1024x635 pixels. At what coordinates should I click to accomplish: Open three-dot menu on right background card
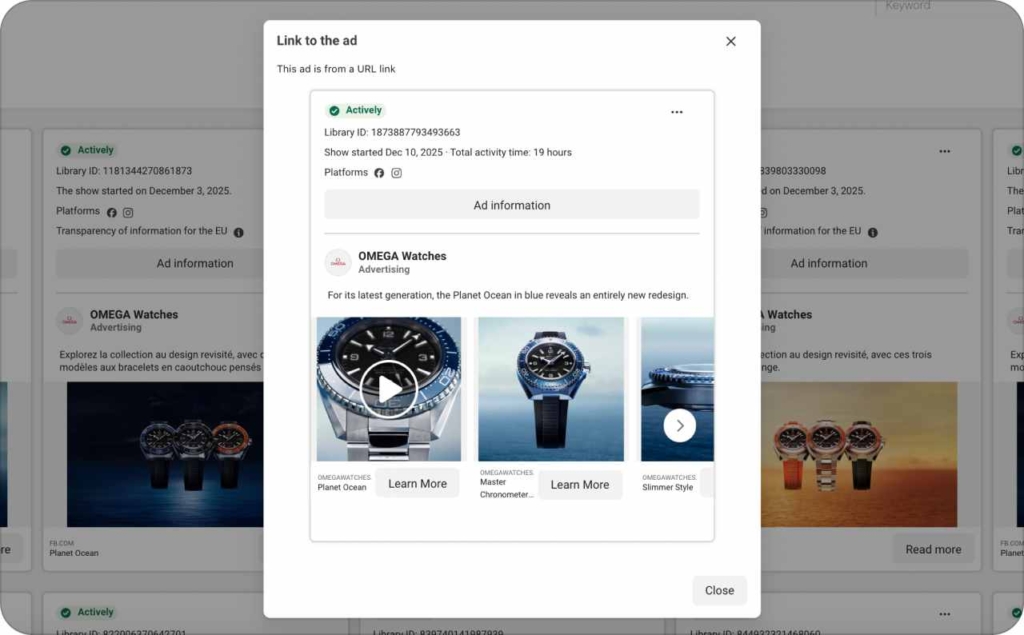(944, 152)
